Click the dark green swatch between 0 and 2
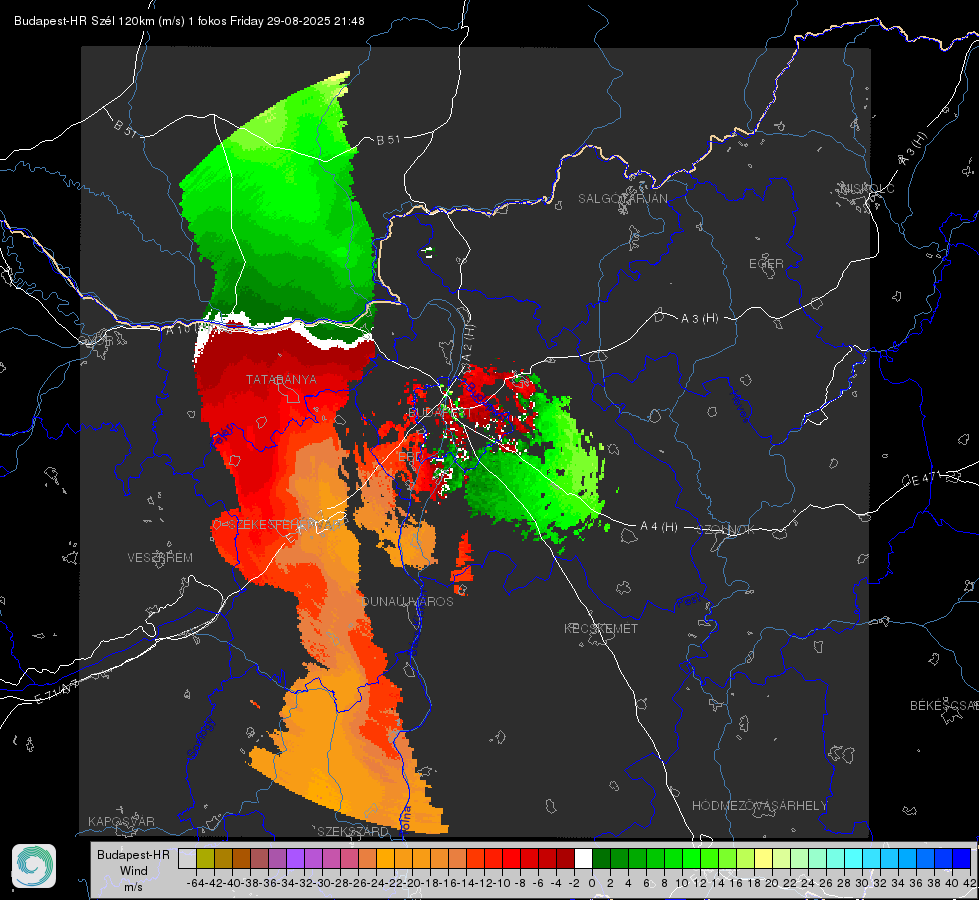This screenshot has width=979, height=900. tap(601, 859)
